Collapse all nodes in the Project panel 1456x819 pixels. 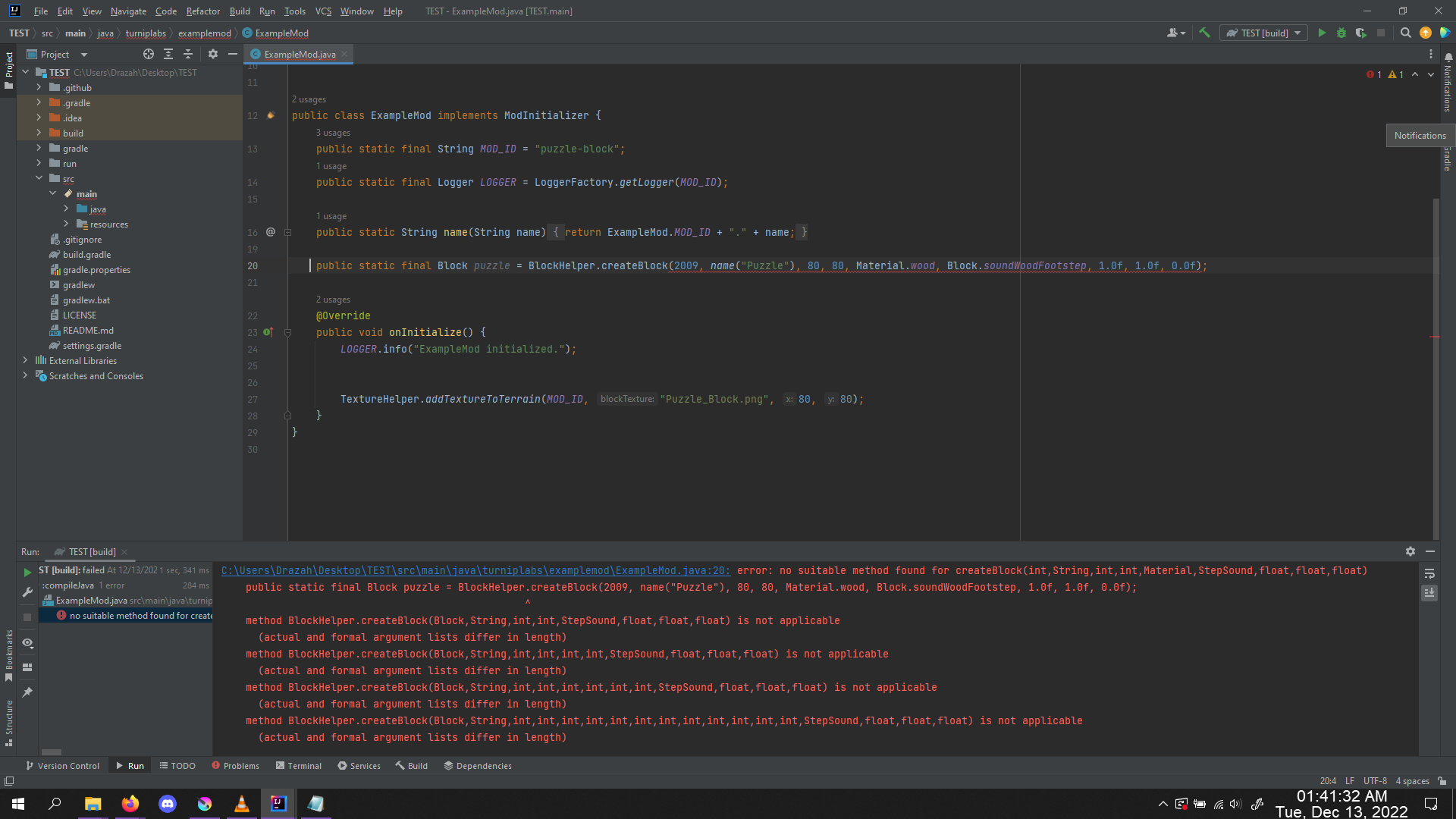coord(188,54)
